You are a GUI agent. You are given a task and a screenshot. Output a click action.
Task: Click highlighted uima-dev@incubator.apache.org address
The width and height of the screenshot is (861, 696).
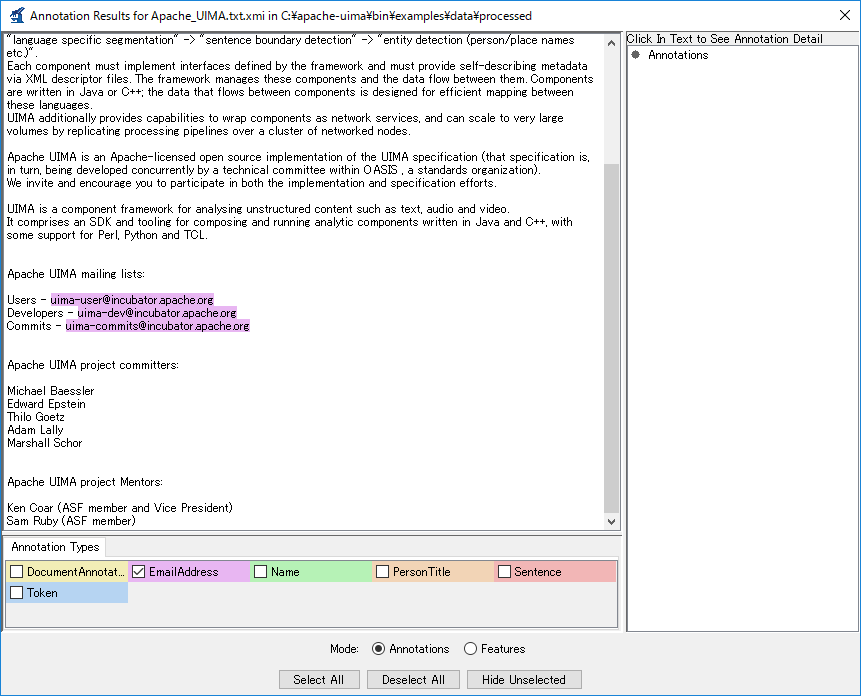coord(157,313)
